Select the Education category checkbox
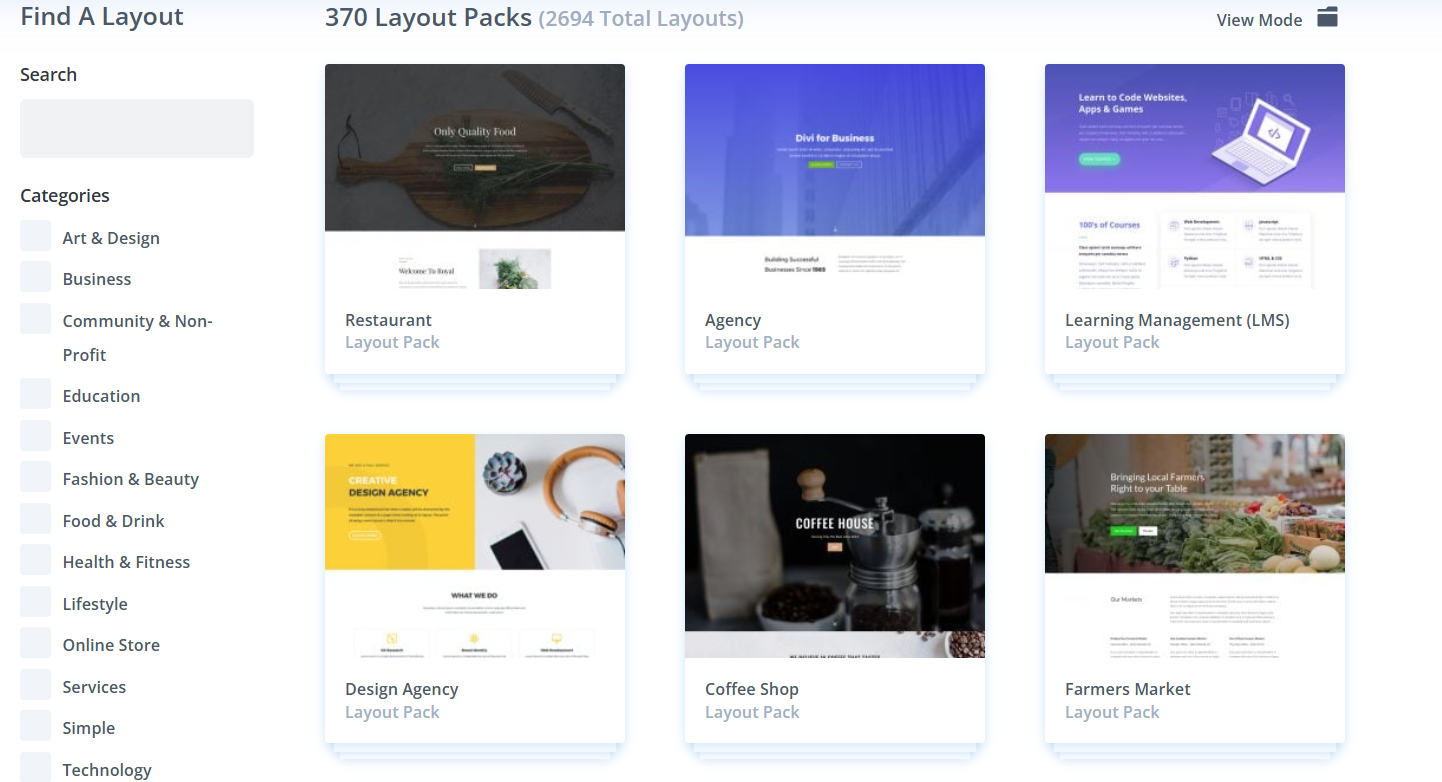Screen dimensions: 1442x782 (36, 395)
